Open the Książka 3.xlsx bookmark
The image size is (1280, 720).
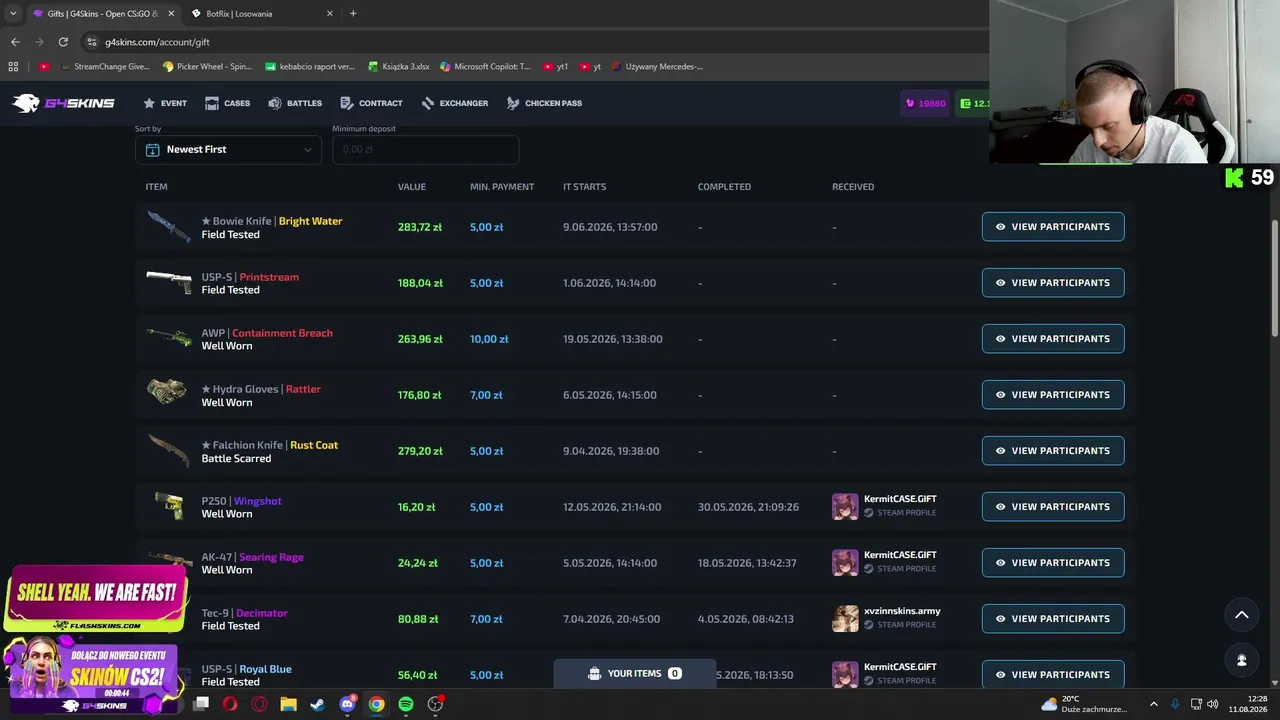pos(397,67)
